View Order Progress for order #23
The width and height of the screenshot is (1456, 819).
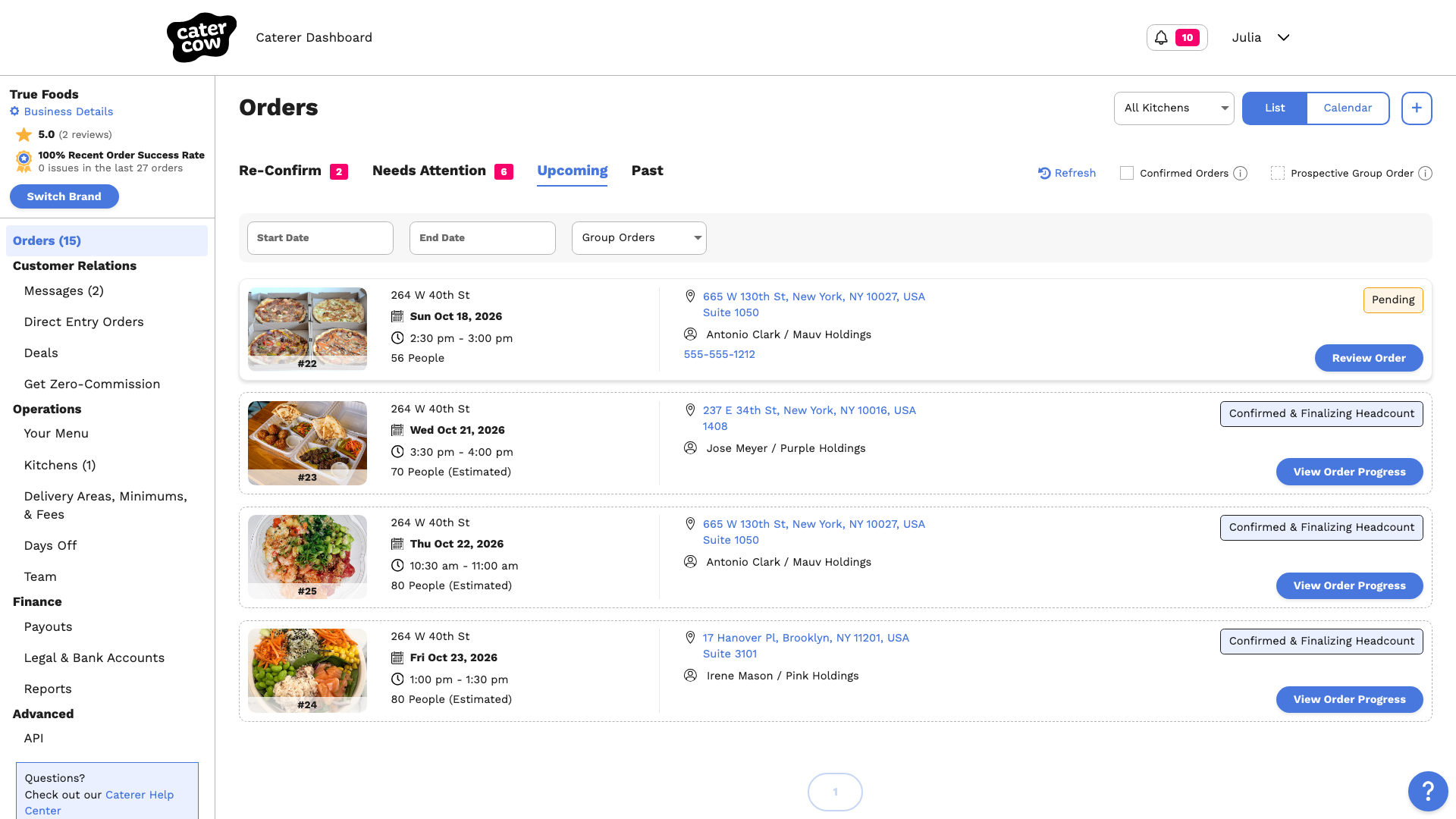1349,472
